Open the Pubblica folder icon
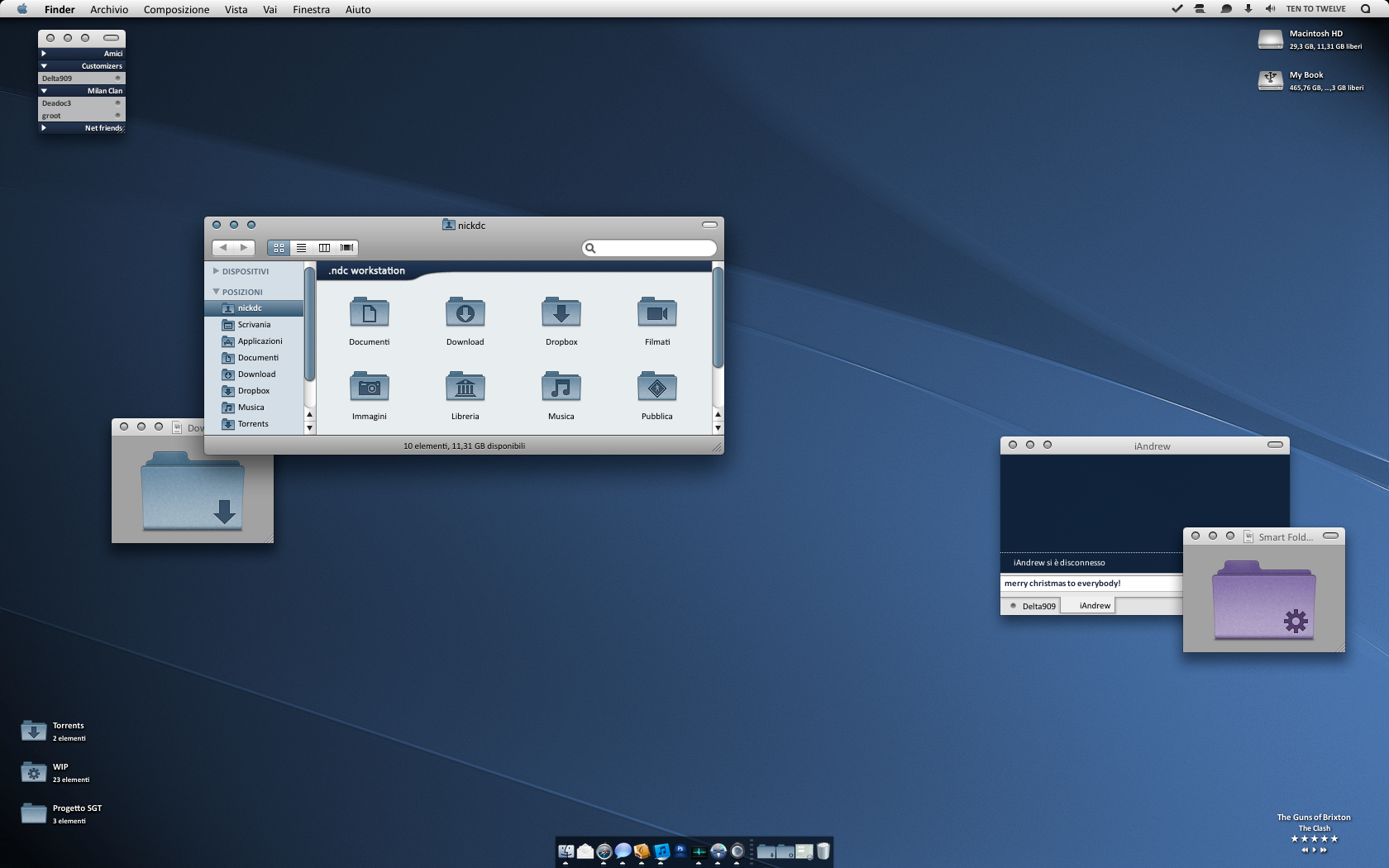The image size is (1389, 868). pyautogui.click(x=657, y=387)
